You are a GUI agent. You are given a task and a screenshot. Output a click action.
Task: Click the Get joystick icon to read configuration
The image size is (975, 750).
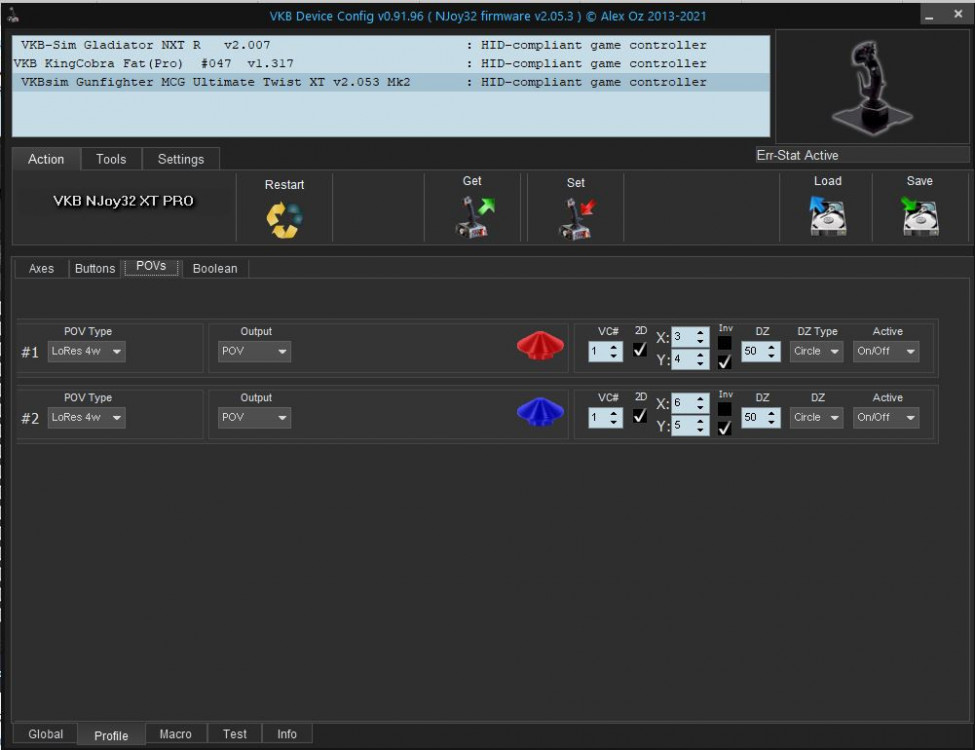(x=471, y=214)
